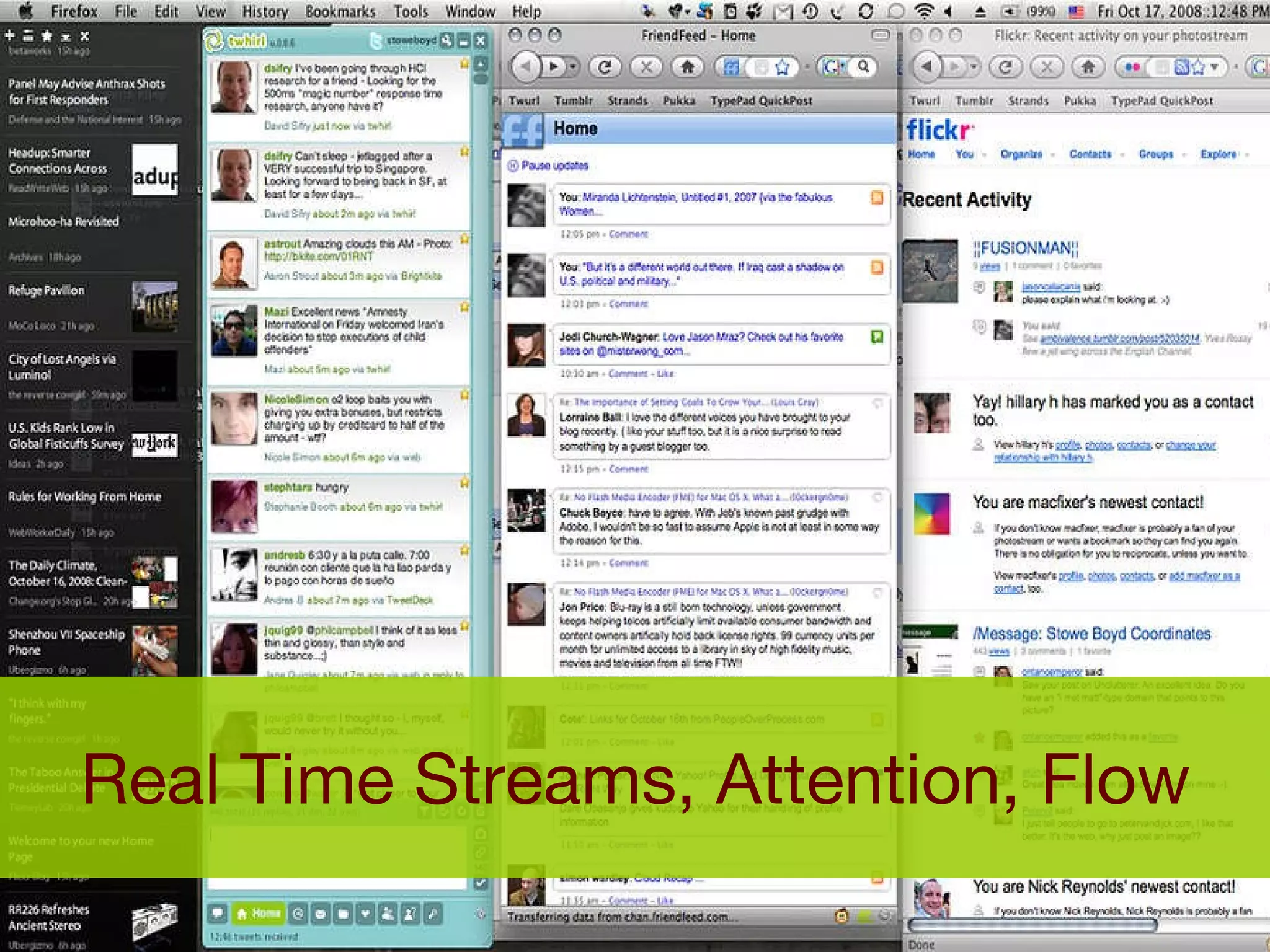The image size is (1270, 952).
Task: Open the Flickr Groups dropdown menu
Action: (1162, 154)
